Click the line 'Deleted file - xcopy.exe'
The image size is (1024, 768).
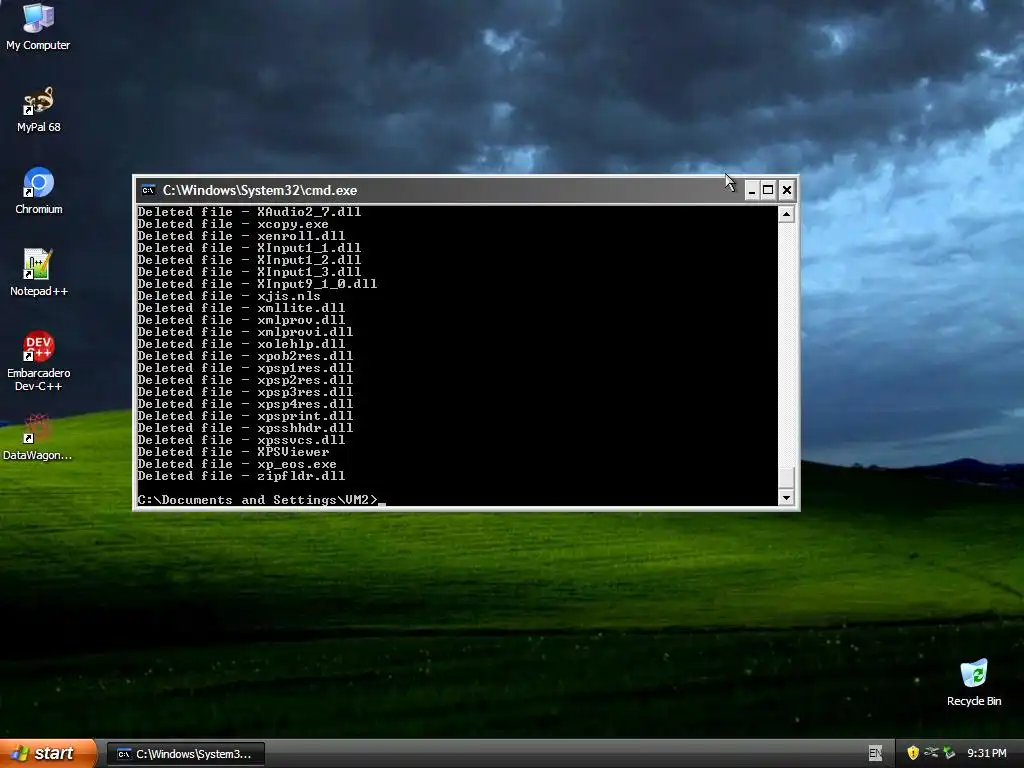(x=233, y=224)
